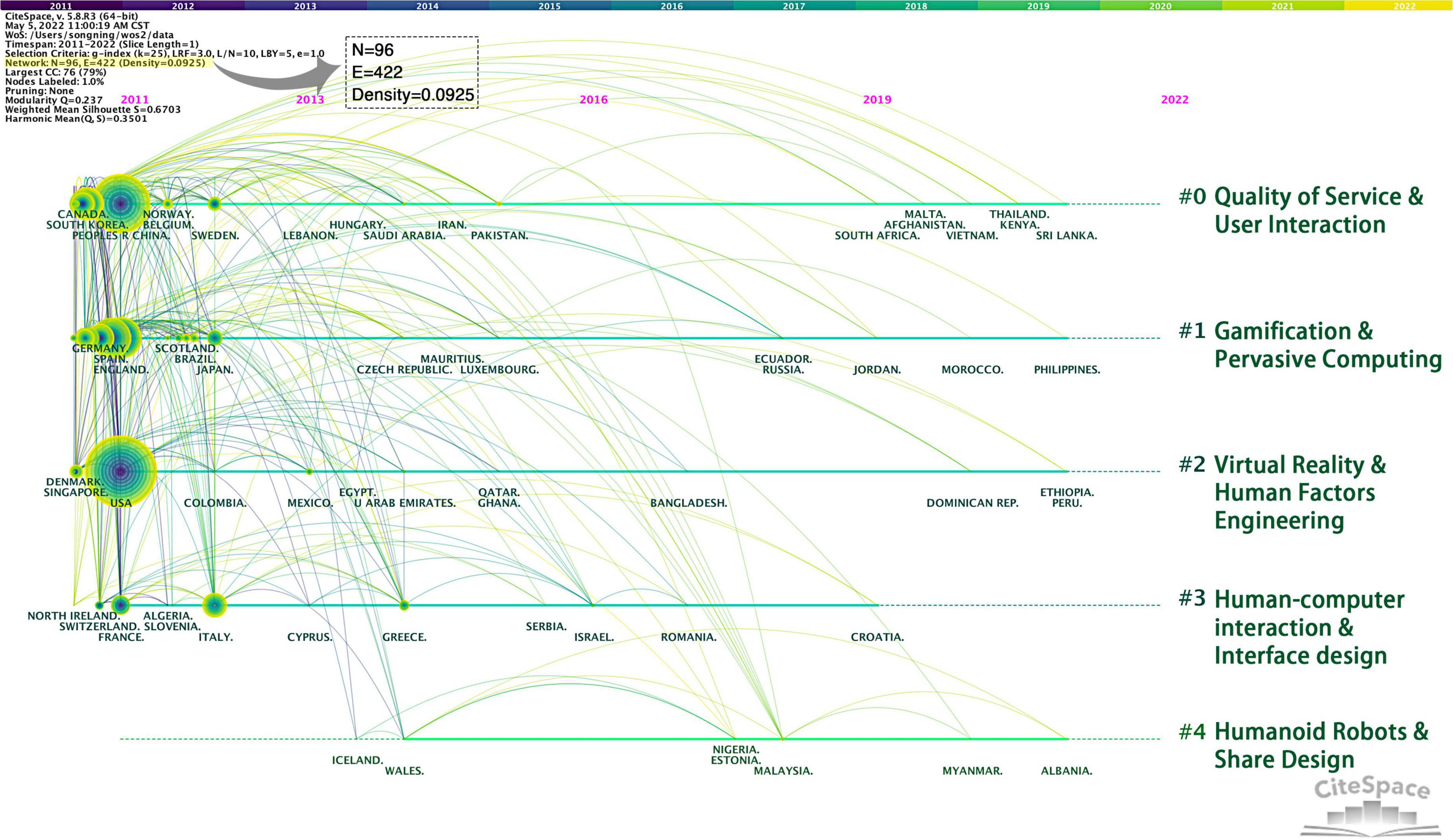
Task: Click the SOUTH AFRICA label
Action: click(877, 235)
